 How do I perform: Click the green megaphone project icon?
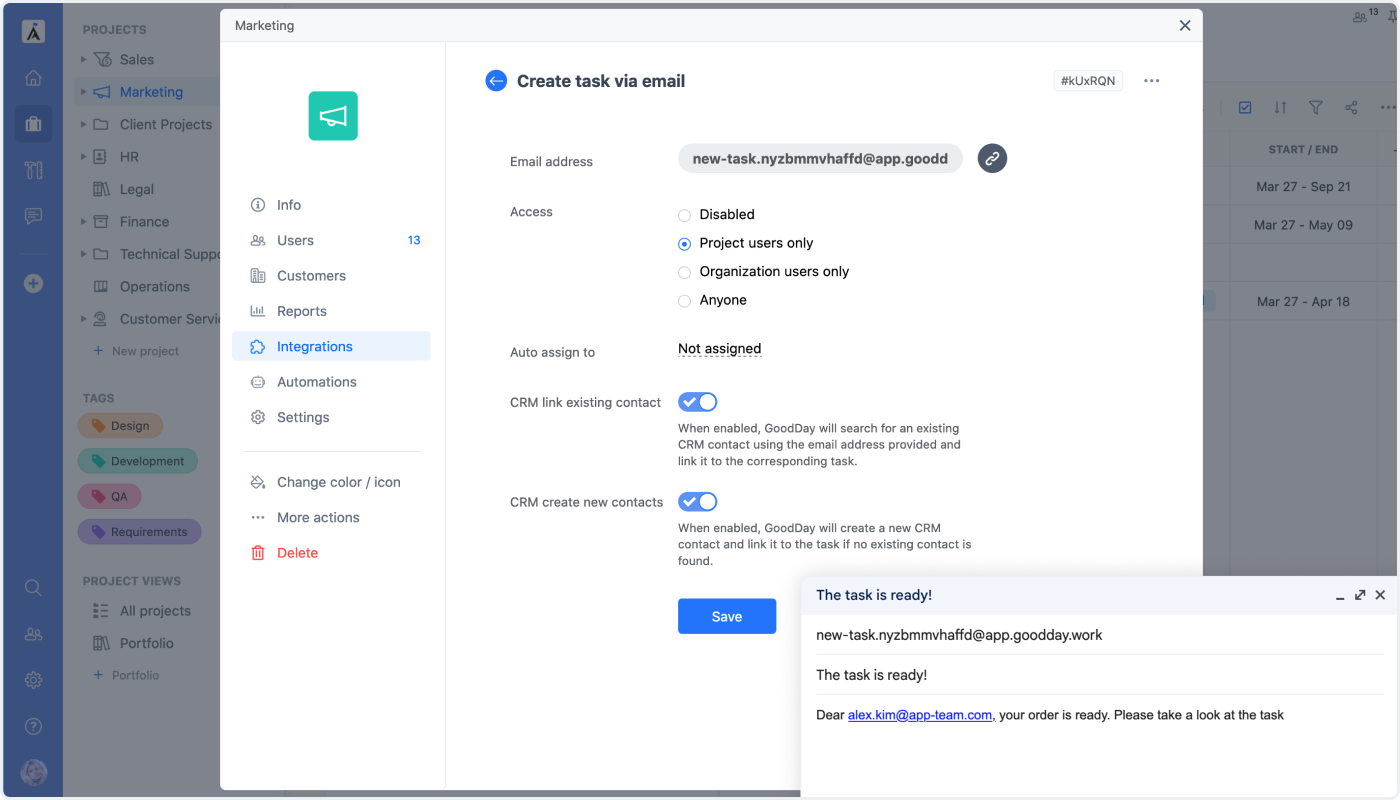point(333,116)
